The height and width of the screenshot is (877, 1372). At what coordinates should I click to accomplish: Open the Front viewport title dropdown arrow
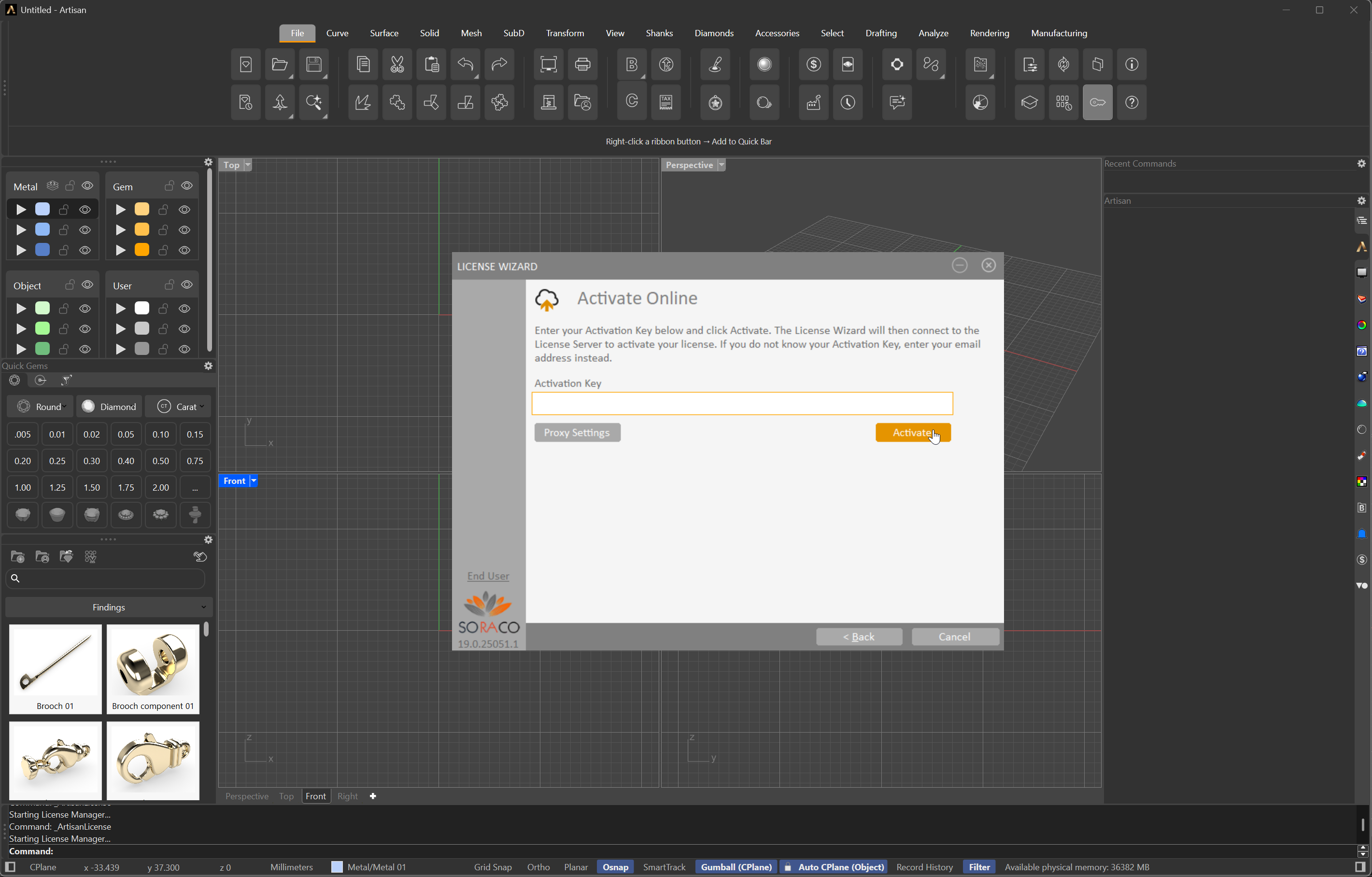click(x=254, y=481)
